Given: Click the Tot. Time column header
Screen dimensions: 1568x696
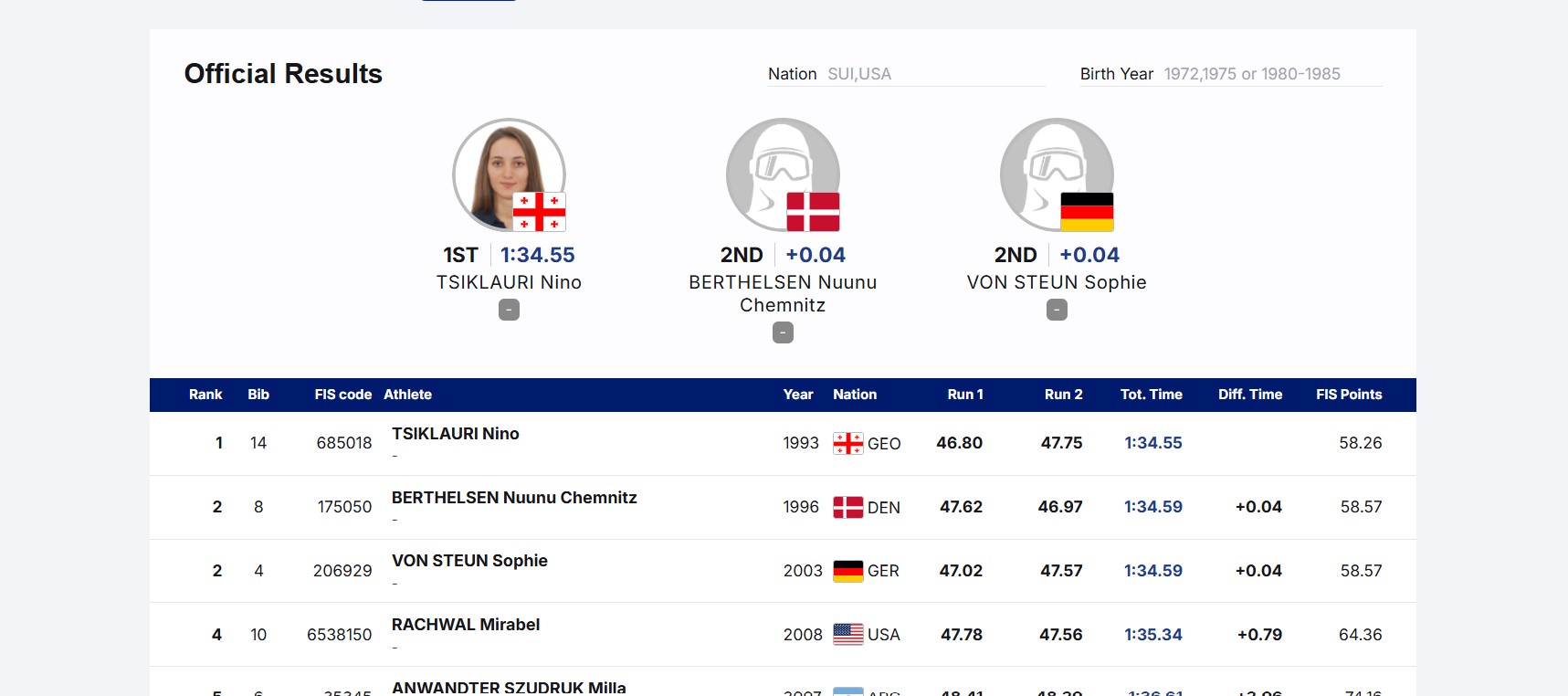Looking at the screenshot, I should [1151, 395].
